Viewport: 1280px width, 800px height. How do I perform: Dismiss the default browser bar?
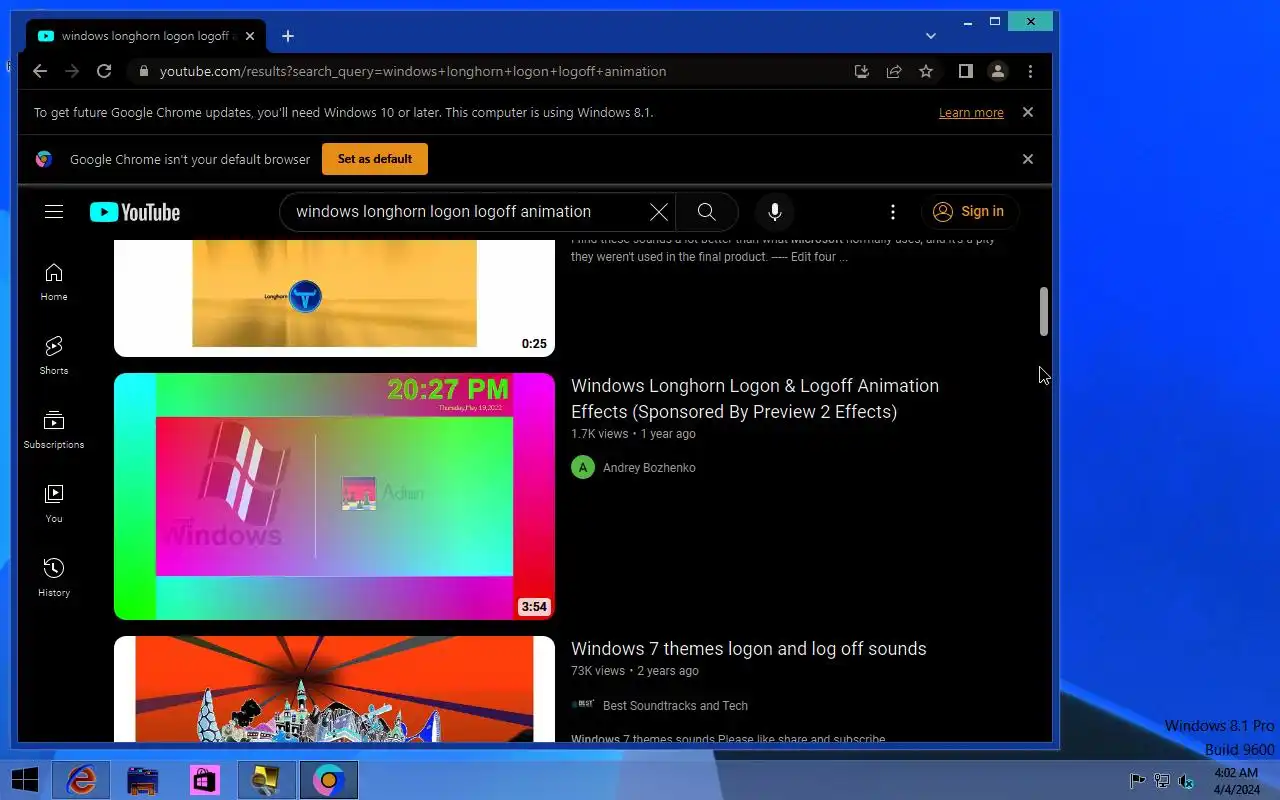1027,159
